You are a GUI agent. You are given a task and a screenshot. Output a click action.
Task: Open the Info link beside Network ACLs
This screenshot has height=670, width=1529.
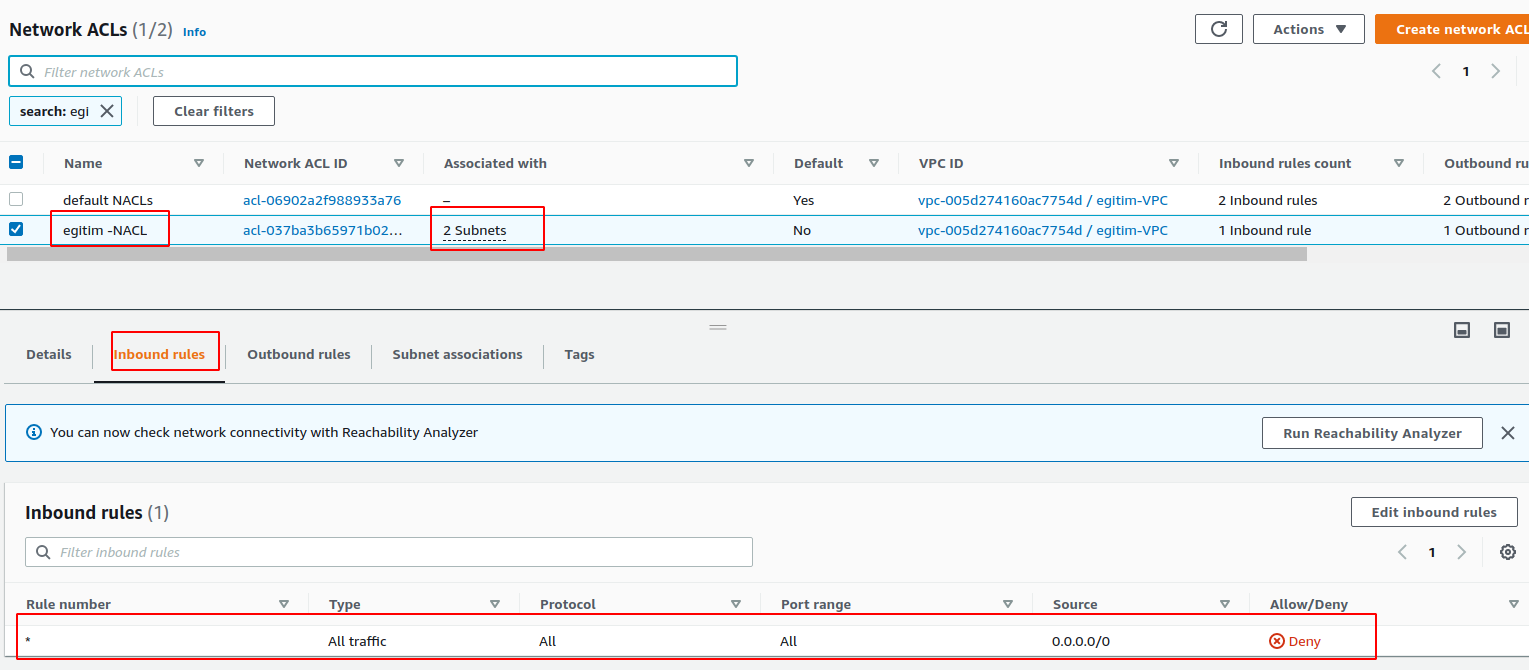[x=194, y=32]
